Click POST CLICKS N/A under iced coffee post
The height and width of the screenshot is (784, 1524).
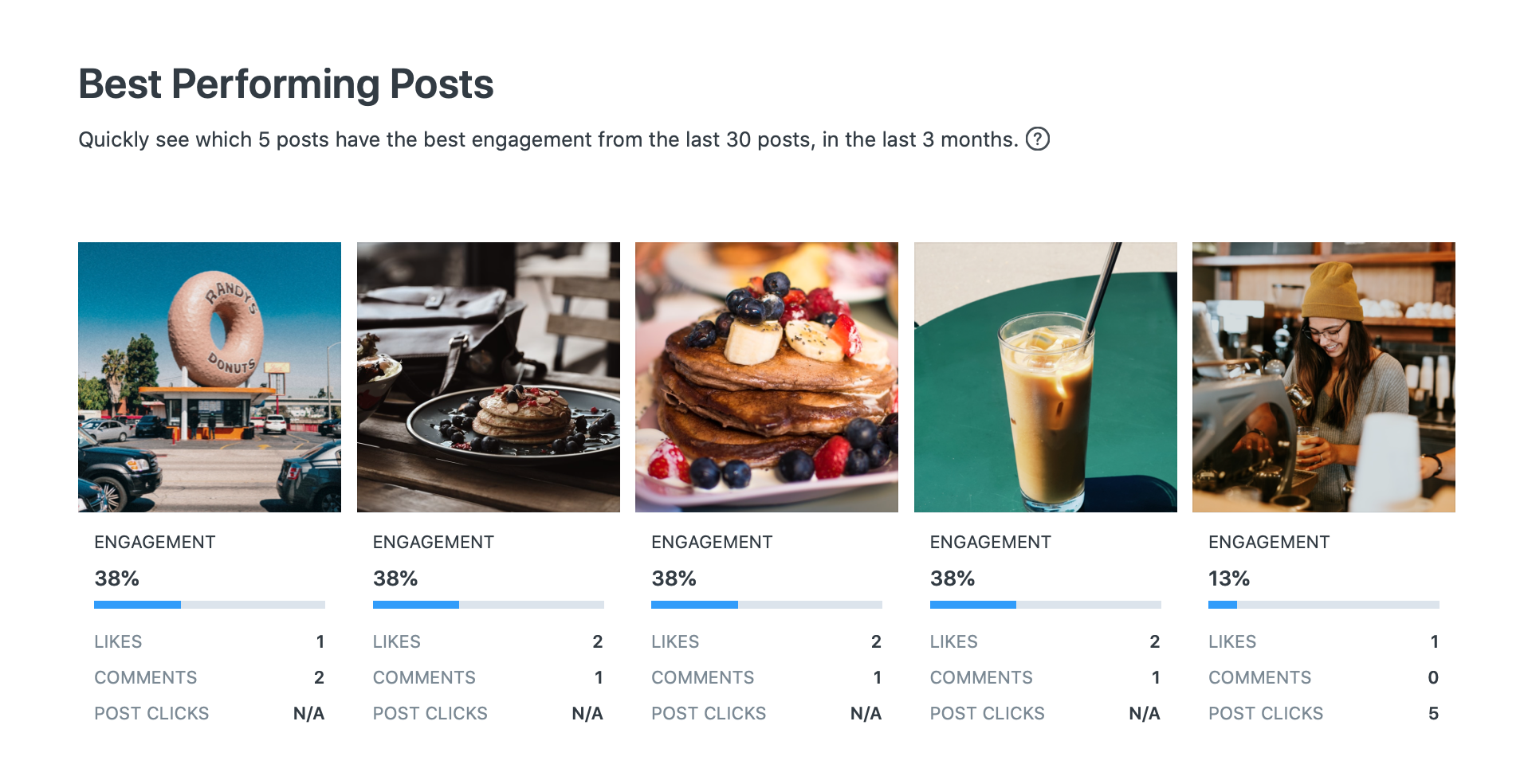[1145, 713]
